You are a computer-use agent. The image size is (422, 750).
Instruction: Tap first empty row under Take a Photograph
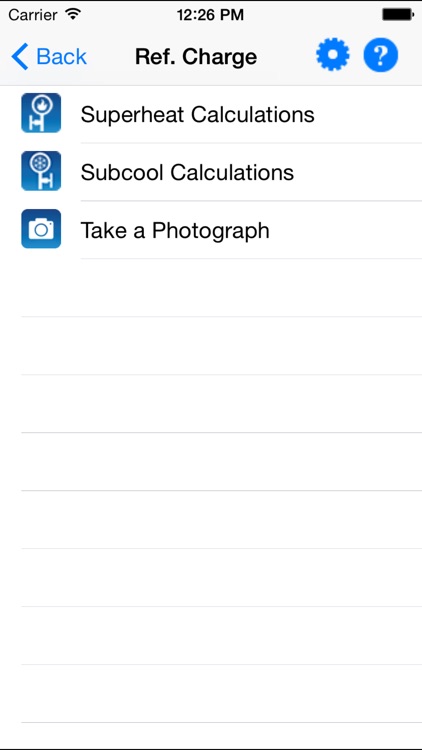[x=211, y=288]
